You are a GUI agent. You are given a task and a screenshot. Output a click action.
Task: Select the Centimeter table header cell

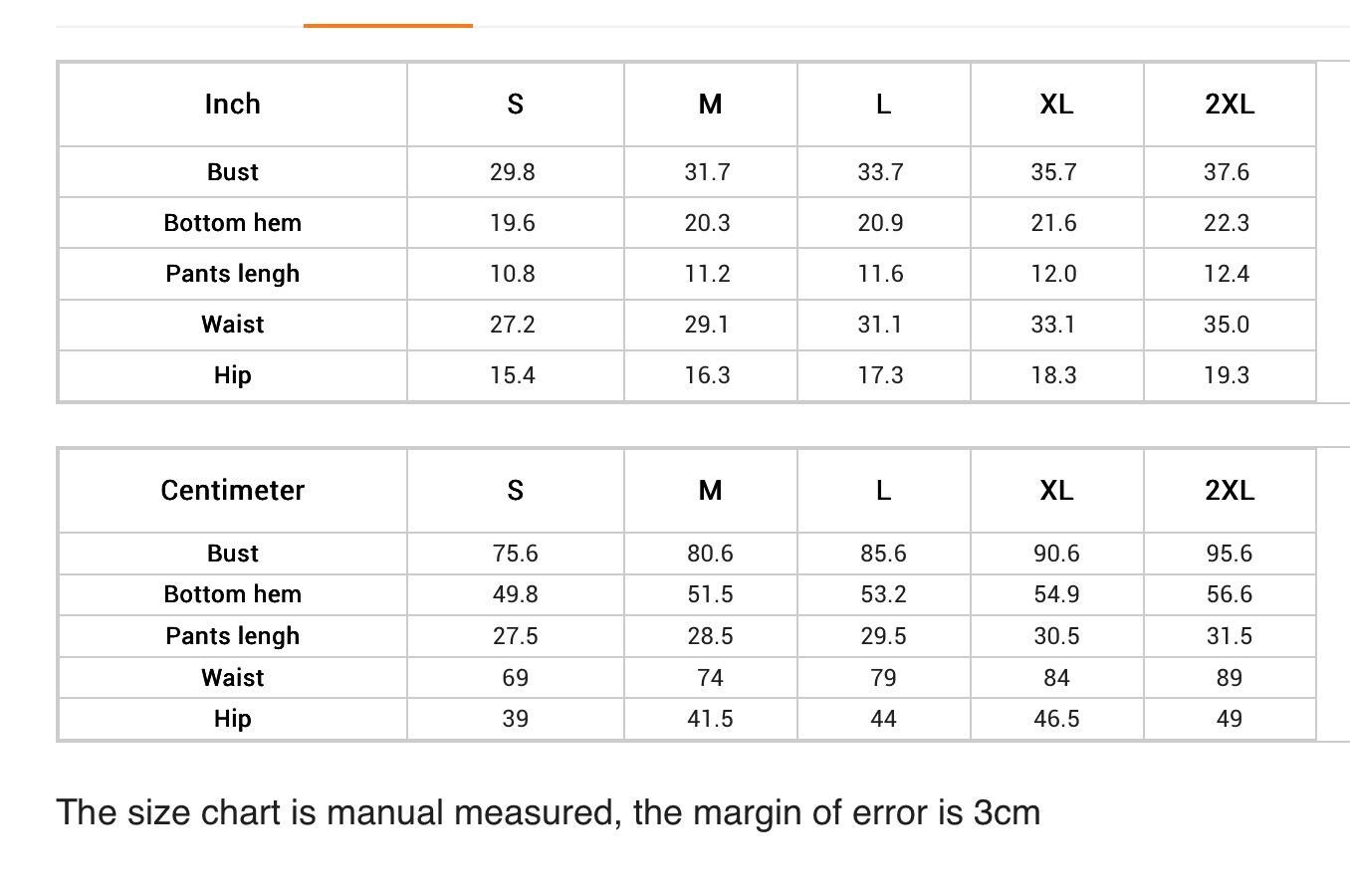click(233, 491)
